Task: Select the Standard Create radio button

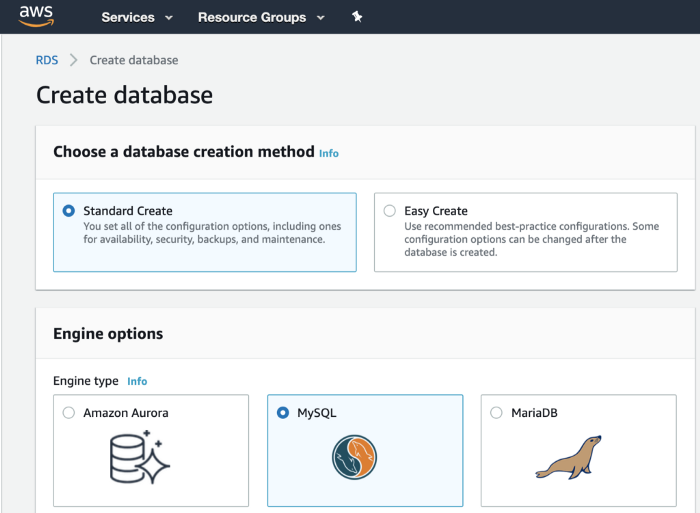Action: pyautogui.click(x=69, y=211)
